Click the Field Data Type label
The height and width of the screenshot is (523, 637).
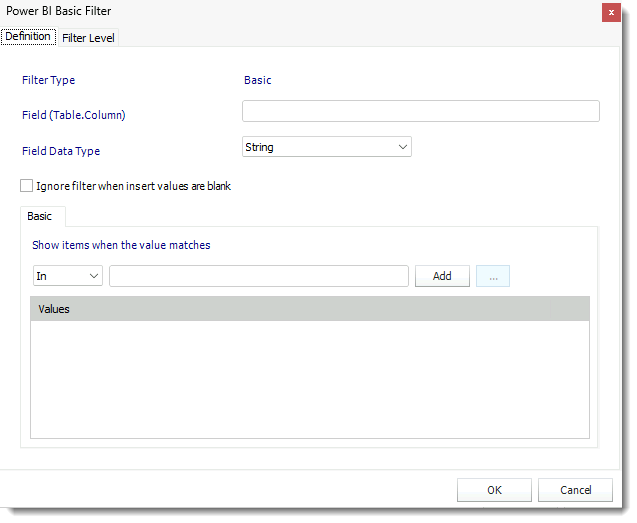[x=61, y=151]
